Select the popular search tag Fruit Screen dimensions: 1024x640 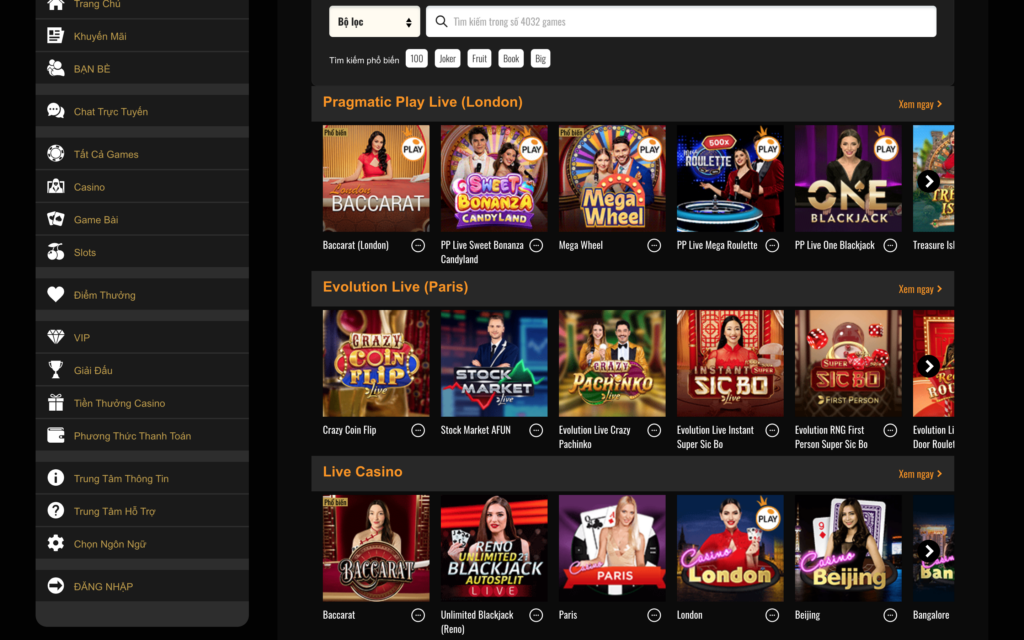pyautogui.click(x=479, y=59)
